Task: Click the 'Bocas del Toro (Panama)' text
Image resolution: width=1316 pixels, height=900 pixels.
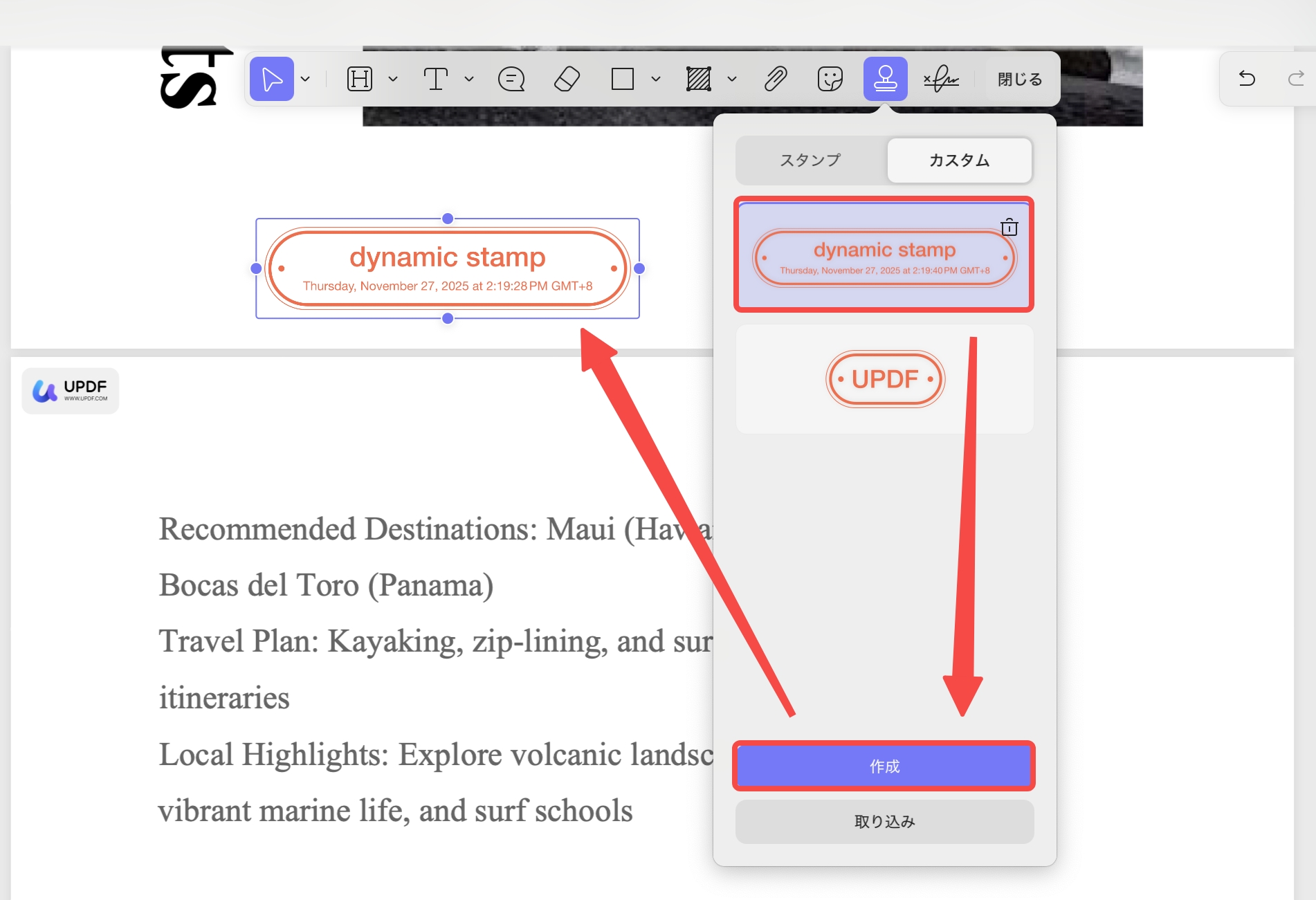Action: [326, 585]
